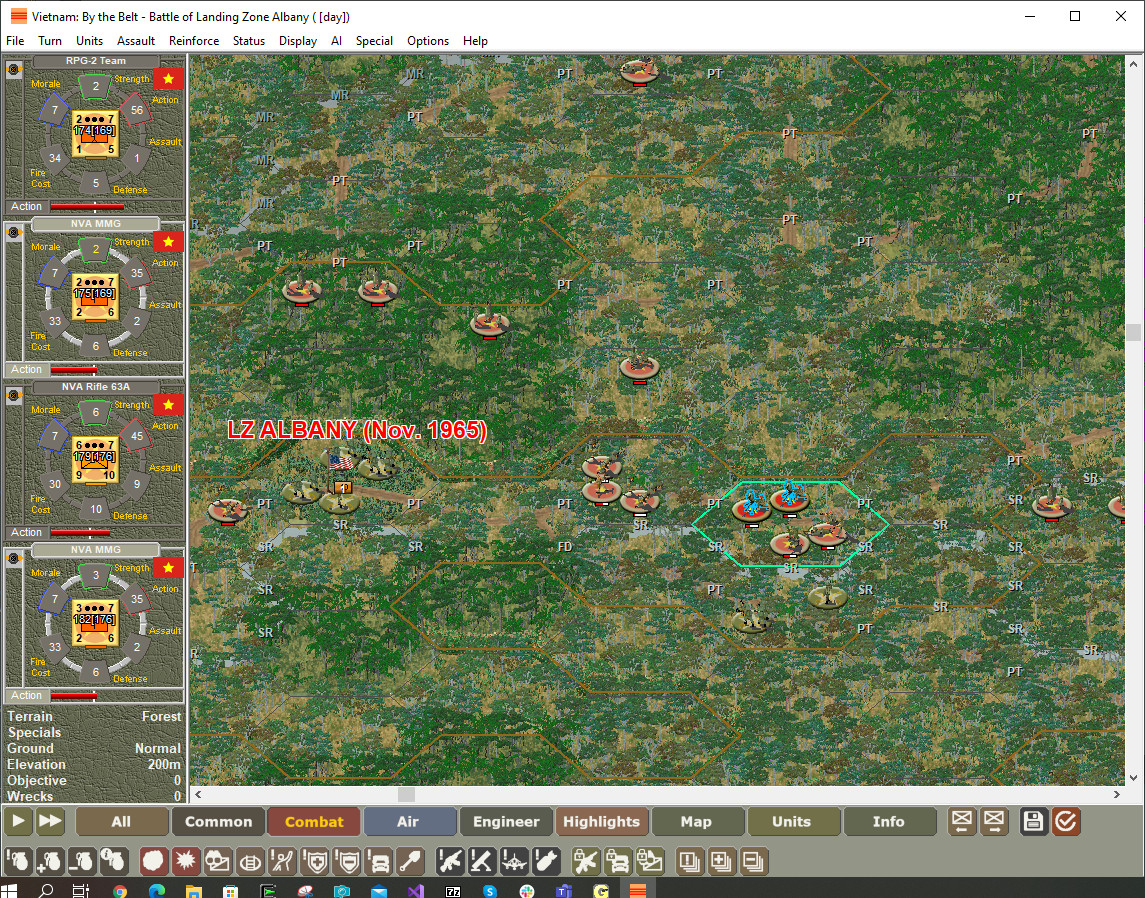Viewport: 1145px width, 898px height.
Task: Click the stacked units exclamation icon
Action: click(x=689, y=861)
